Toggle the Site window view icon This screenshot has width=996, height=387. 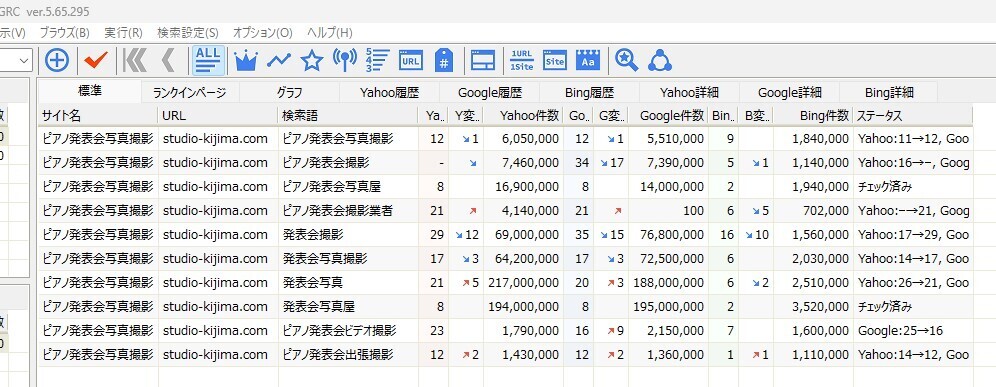pos(555,61)
